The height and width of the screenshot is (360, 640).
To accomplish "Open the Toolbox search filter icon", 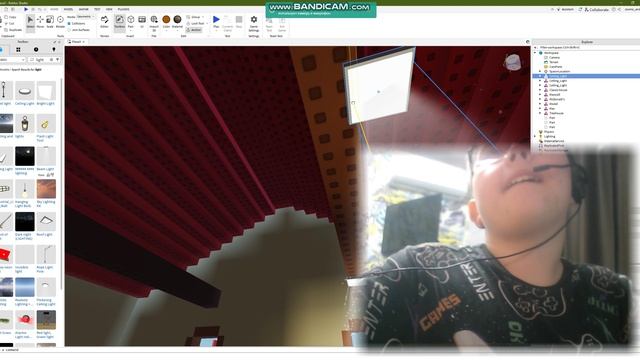I will (58, 60).
